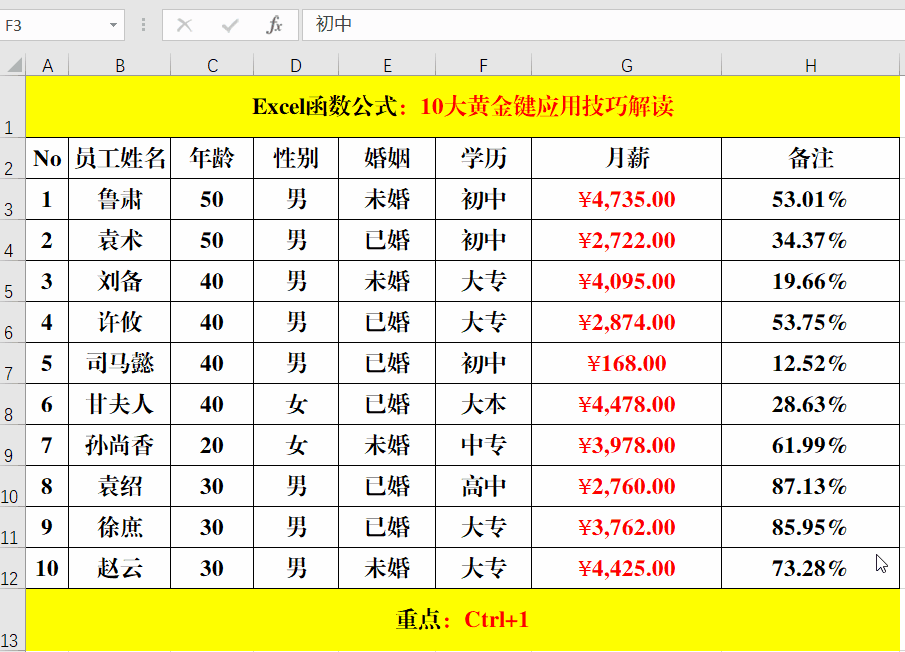Screen dimensions: 905x652
Task: Click the 员工姓名 header cell
Action: 119,158
